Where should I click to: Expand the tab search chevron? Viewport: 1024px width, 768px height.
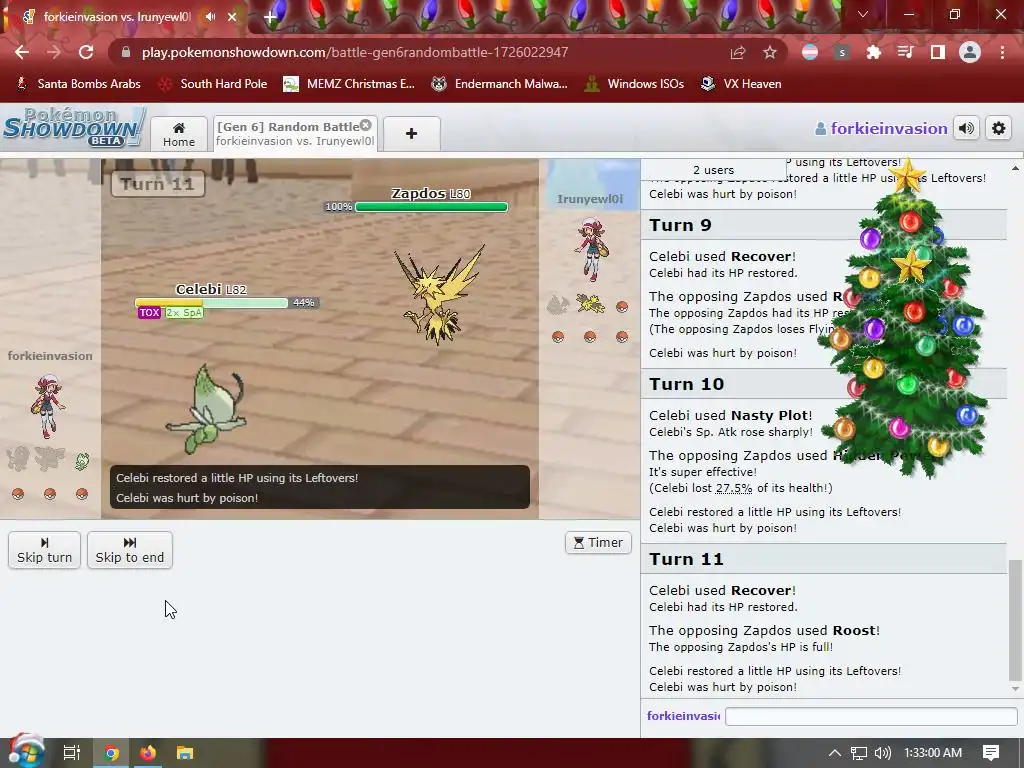point(863,14)
